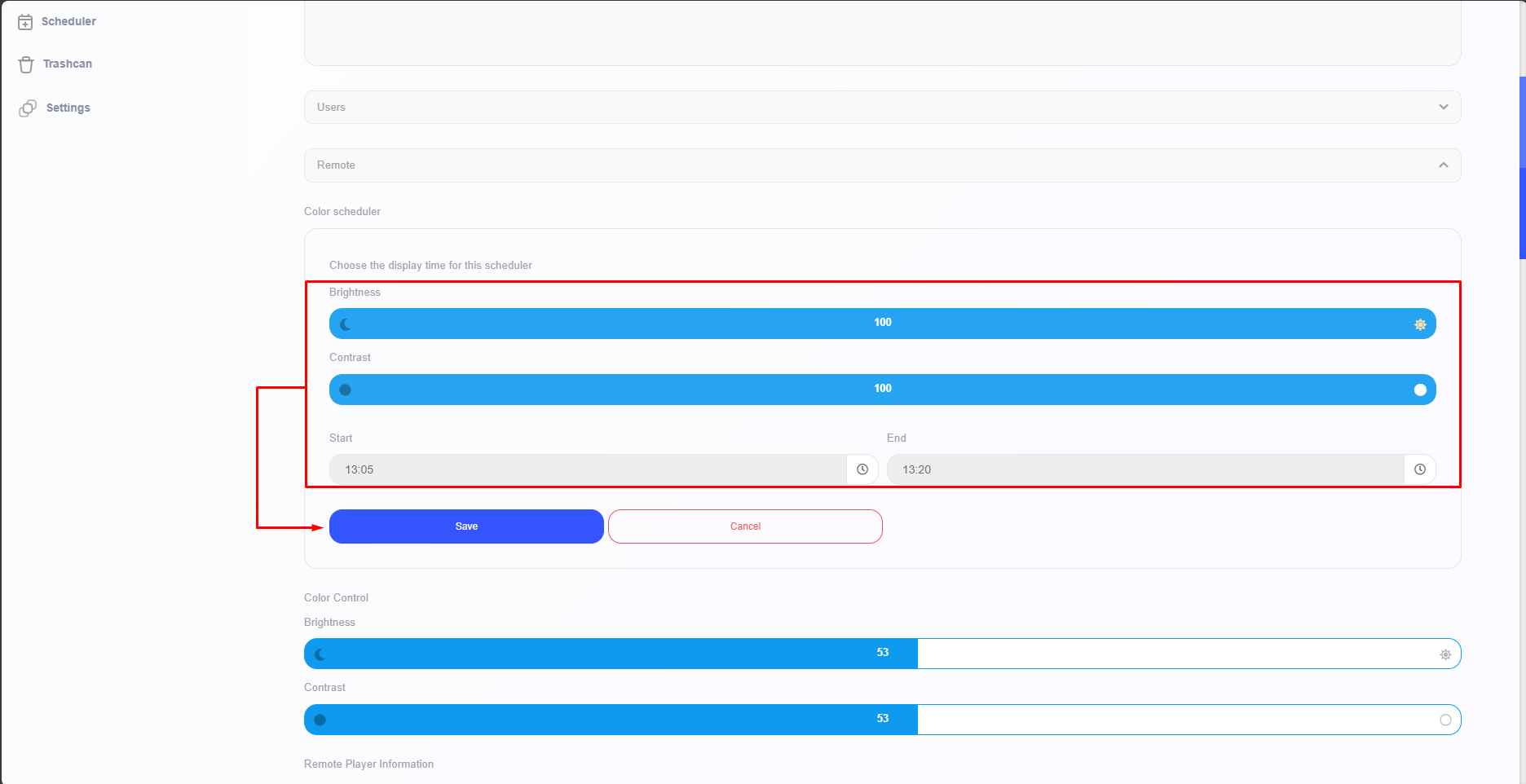Click the Trashcan bin icon in sidebar
Screen dimensions: 1526x784
click(26, 64)
